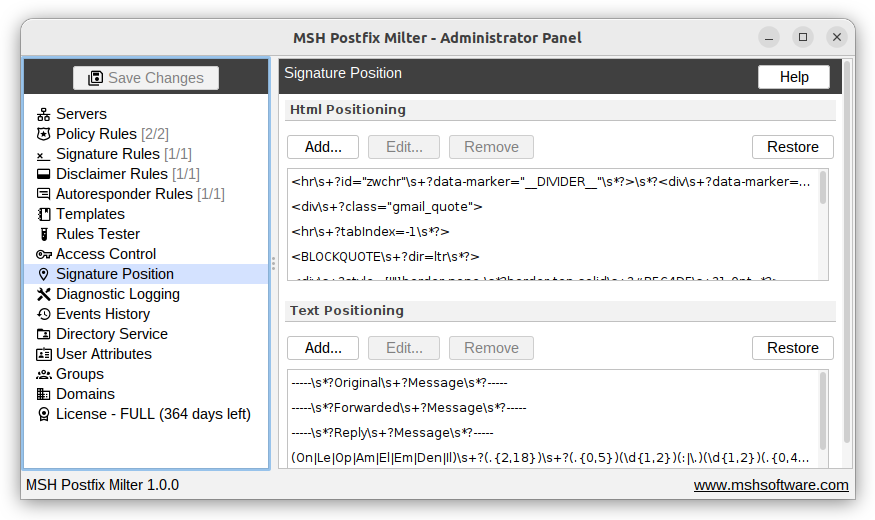This screenshot has width=875, height=520.
Task: Click the Signature Rules icon
Action: point(44,154)
